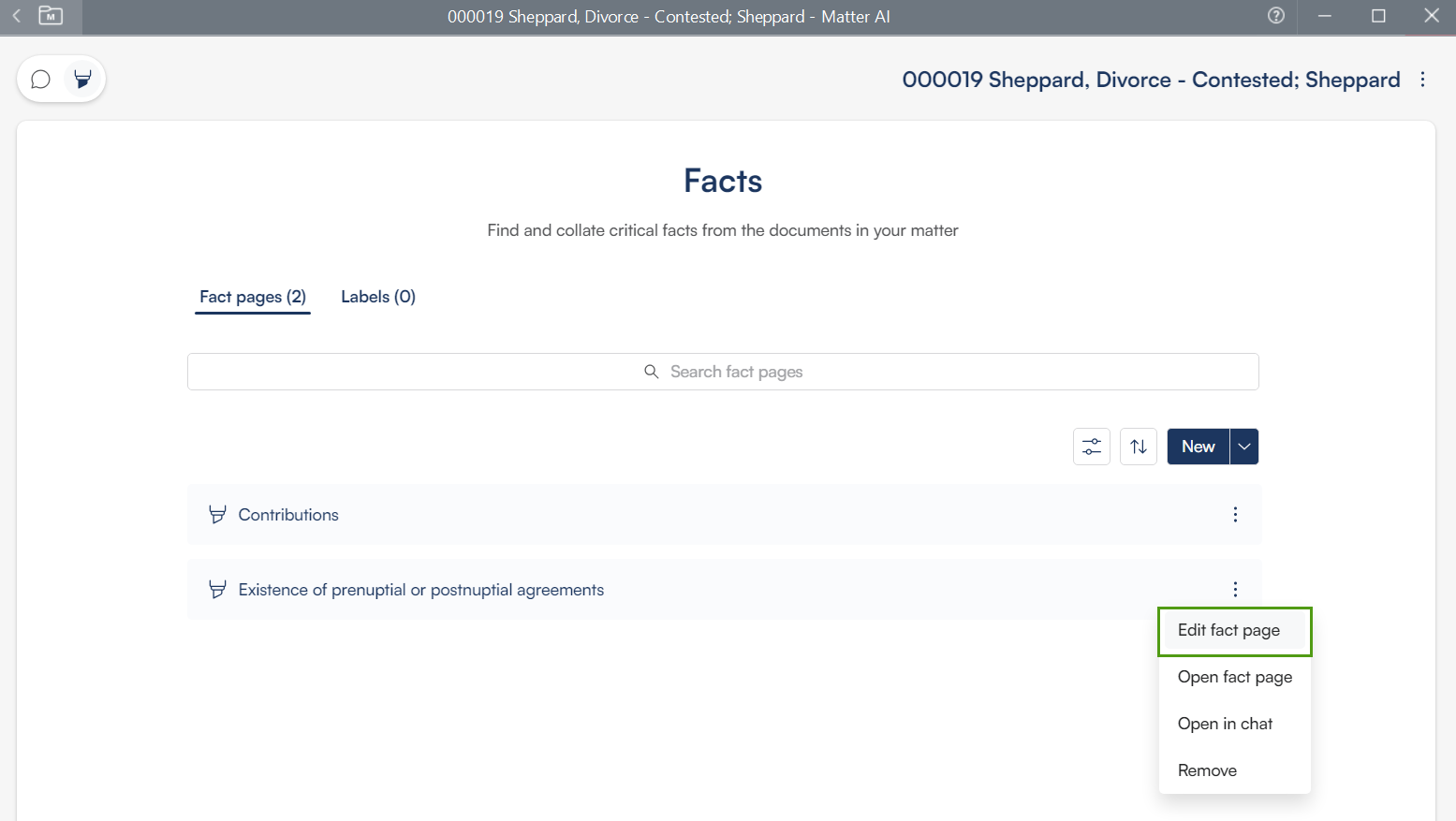Open the chat view icon
The height and width of the screenshot is (821, 1456).
40,80
